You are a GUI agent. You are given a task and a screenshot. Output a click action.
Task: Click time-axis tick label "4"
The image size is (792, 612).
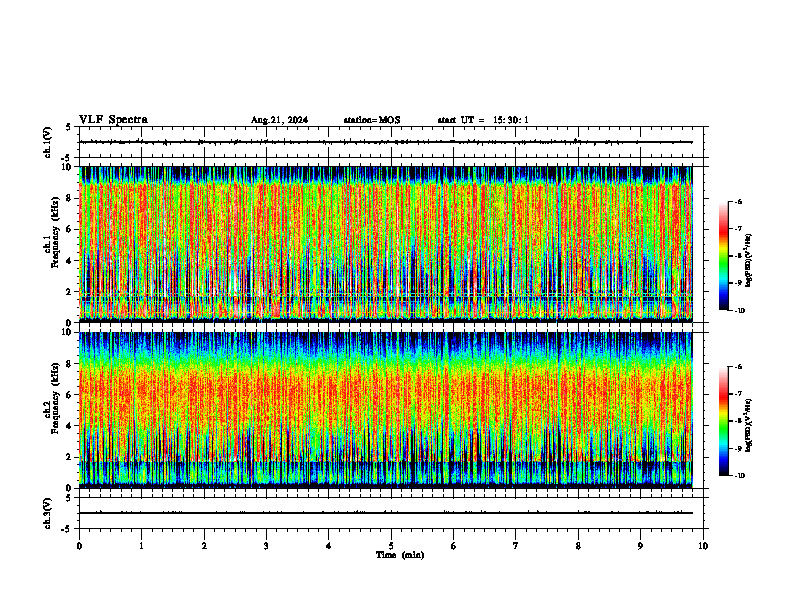pos(329,546)
